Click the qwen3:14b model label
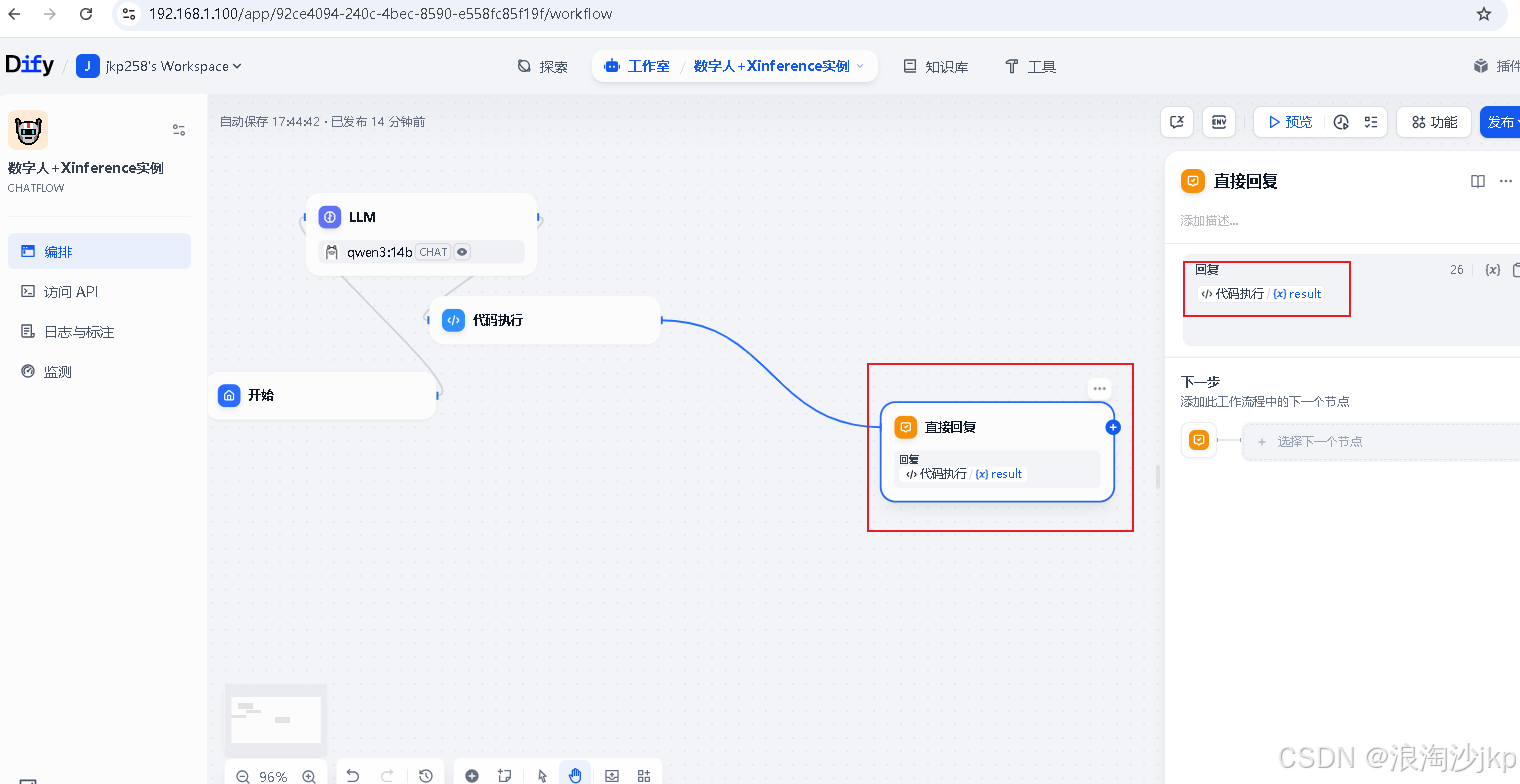1520x784 pixels. pyautogui.click(x=379, y=252)
